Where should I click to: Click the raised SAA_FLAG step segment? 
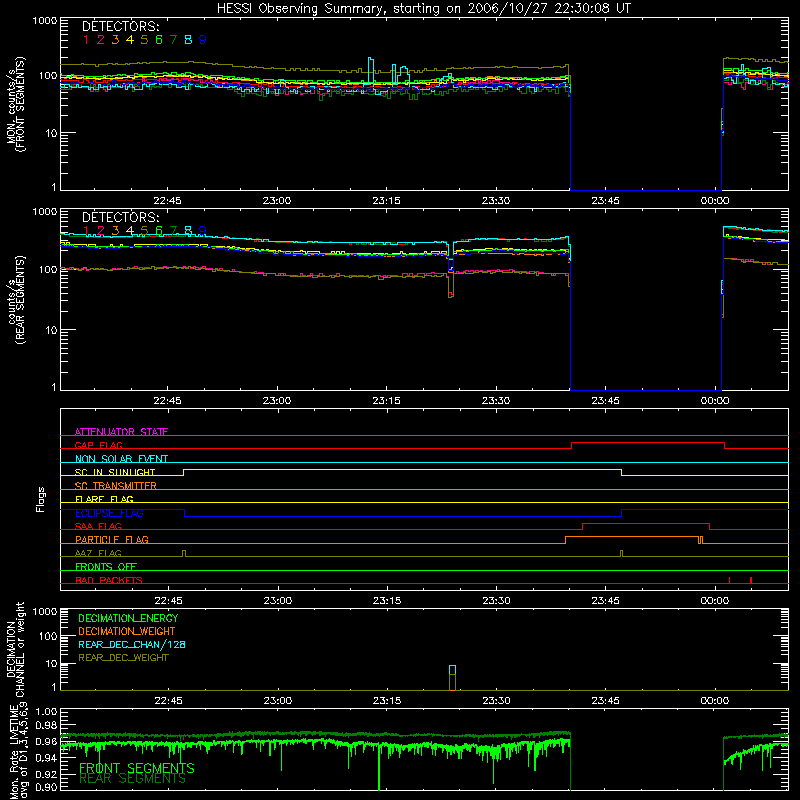646,524
